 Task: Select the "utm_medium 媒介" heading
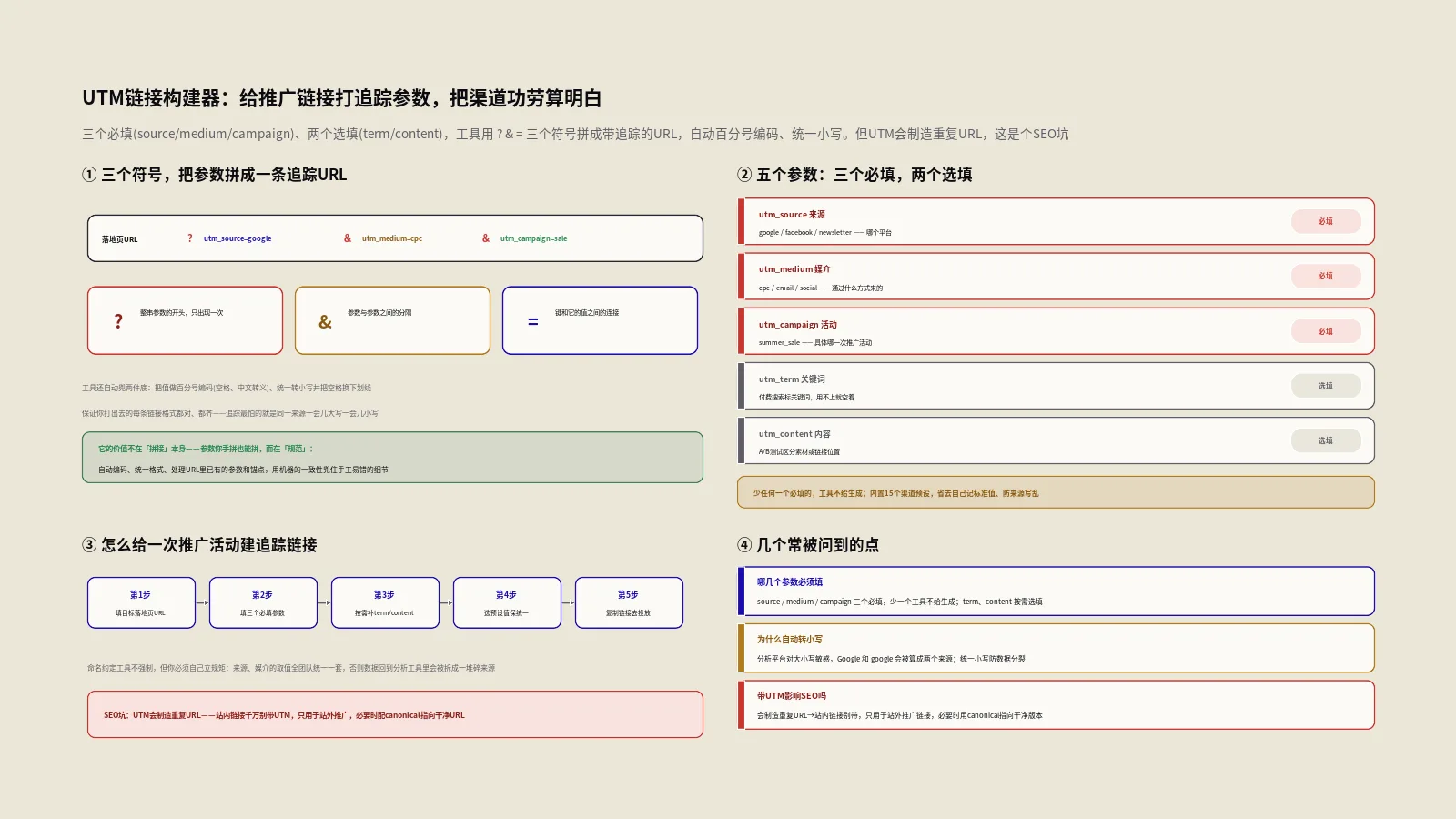pos(794,269)
